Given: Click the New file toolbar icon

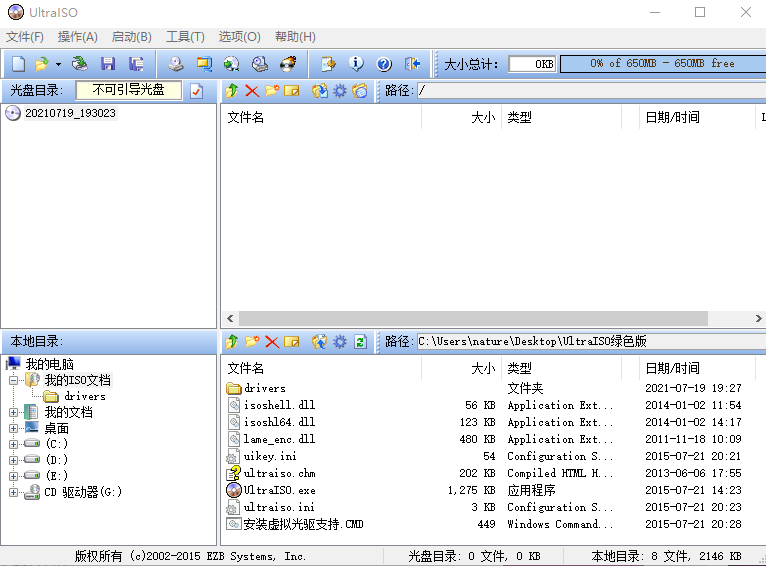Looking at the screenshot, I should (x=18, y=64).
